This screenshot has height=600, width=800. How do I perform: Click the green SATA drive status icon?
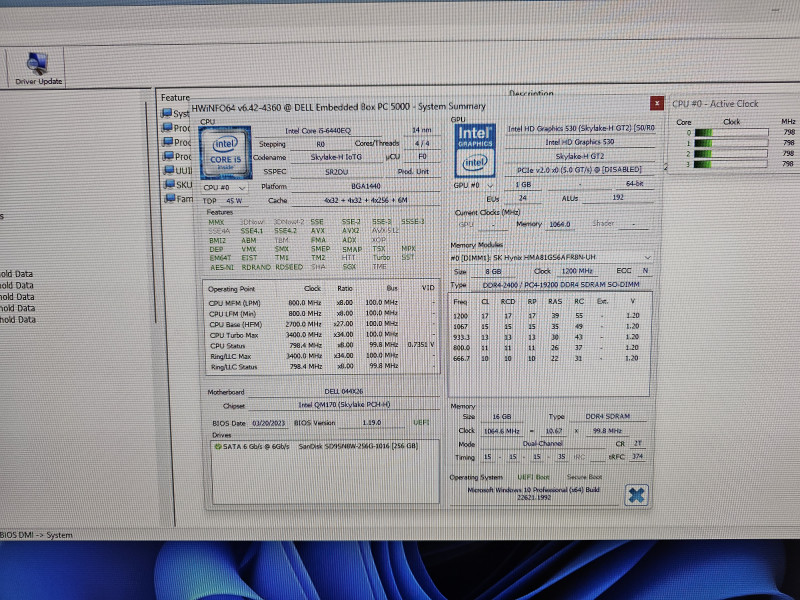(218, 446)
